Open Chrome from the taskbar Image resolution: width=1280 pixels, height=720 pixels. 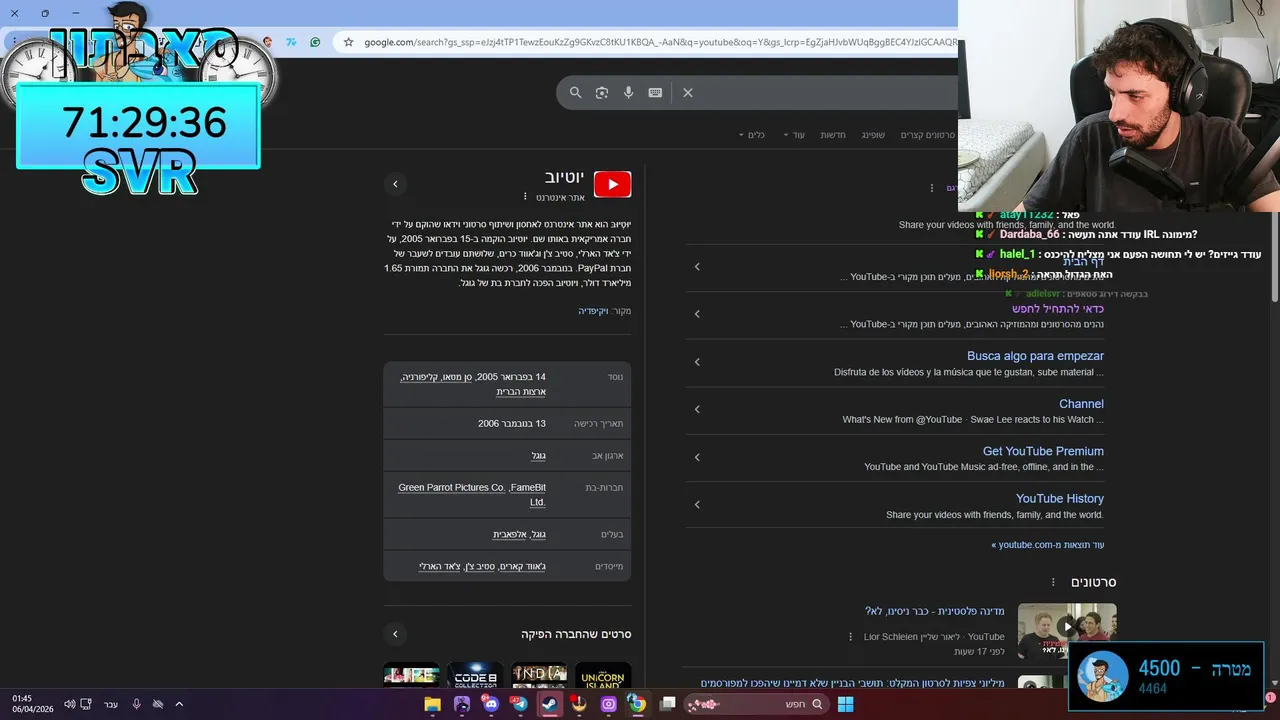[x=637, y=704]
